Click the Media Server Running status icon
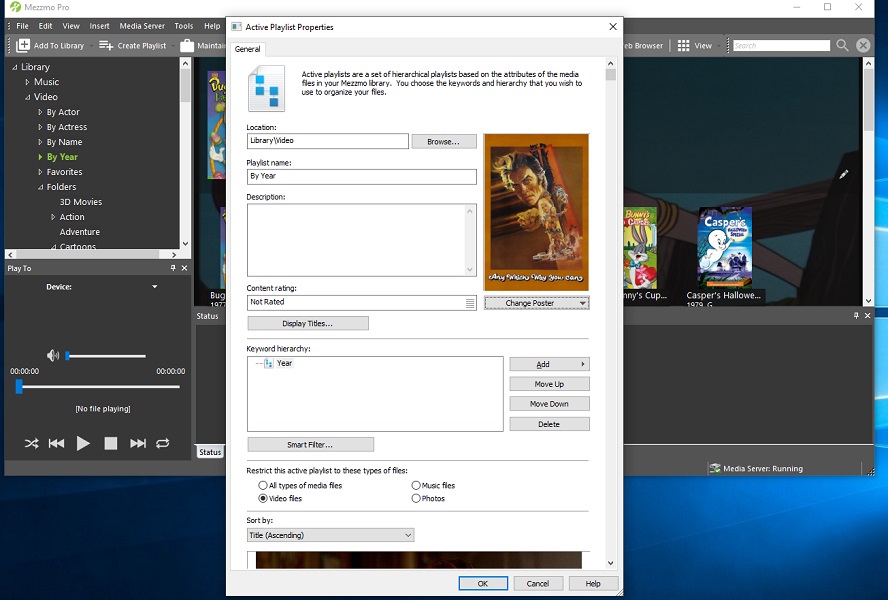 [x=715, y=468]
